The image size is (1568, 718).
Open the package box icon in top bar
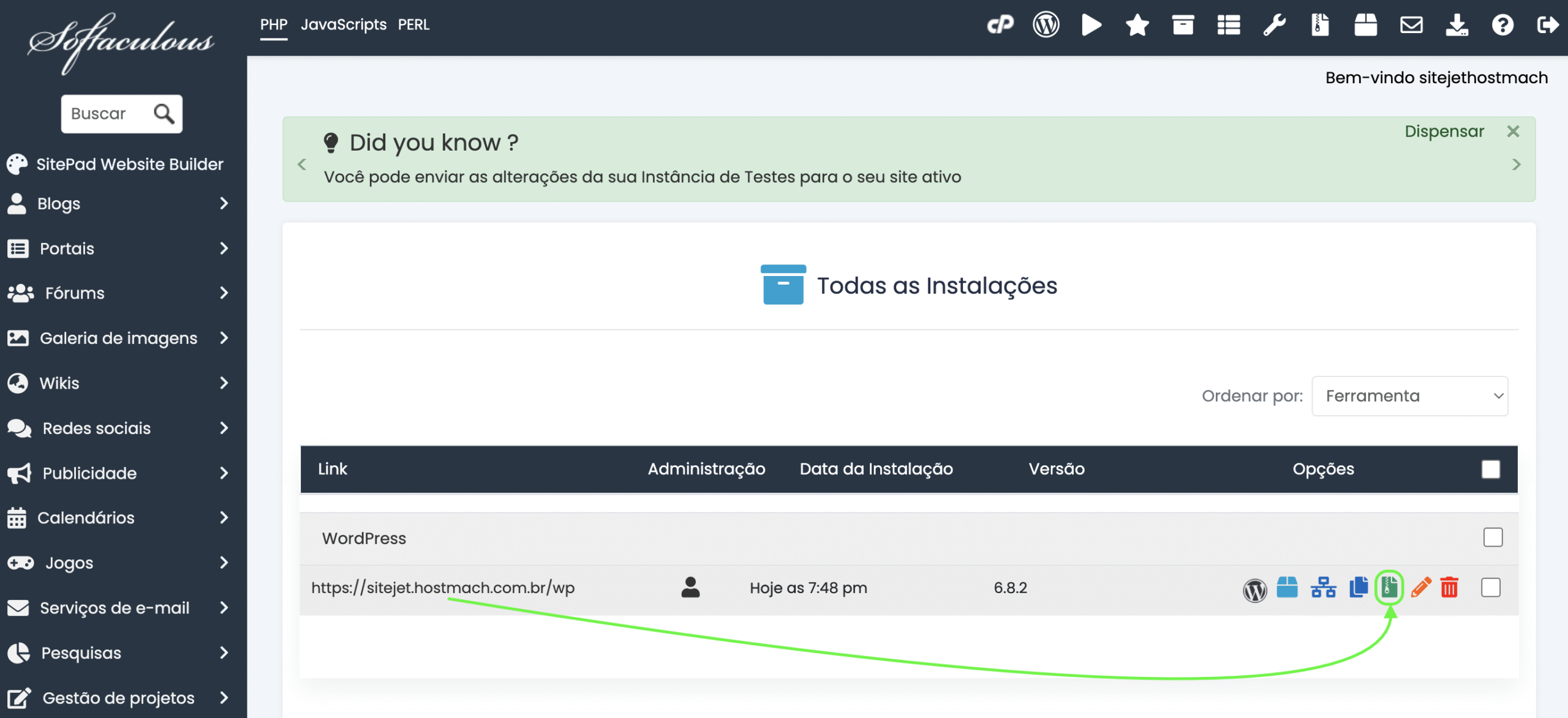click(x=1366, y=25)
